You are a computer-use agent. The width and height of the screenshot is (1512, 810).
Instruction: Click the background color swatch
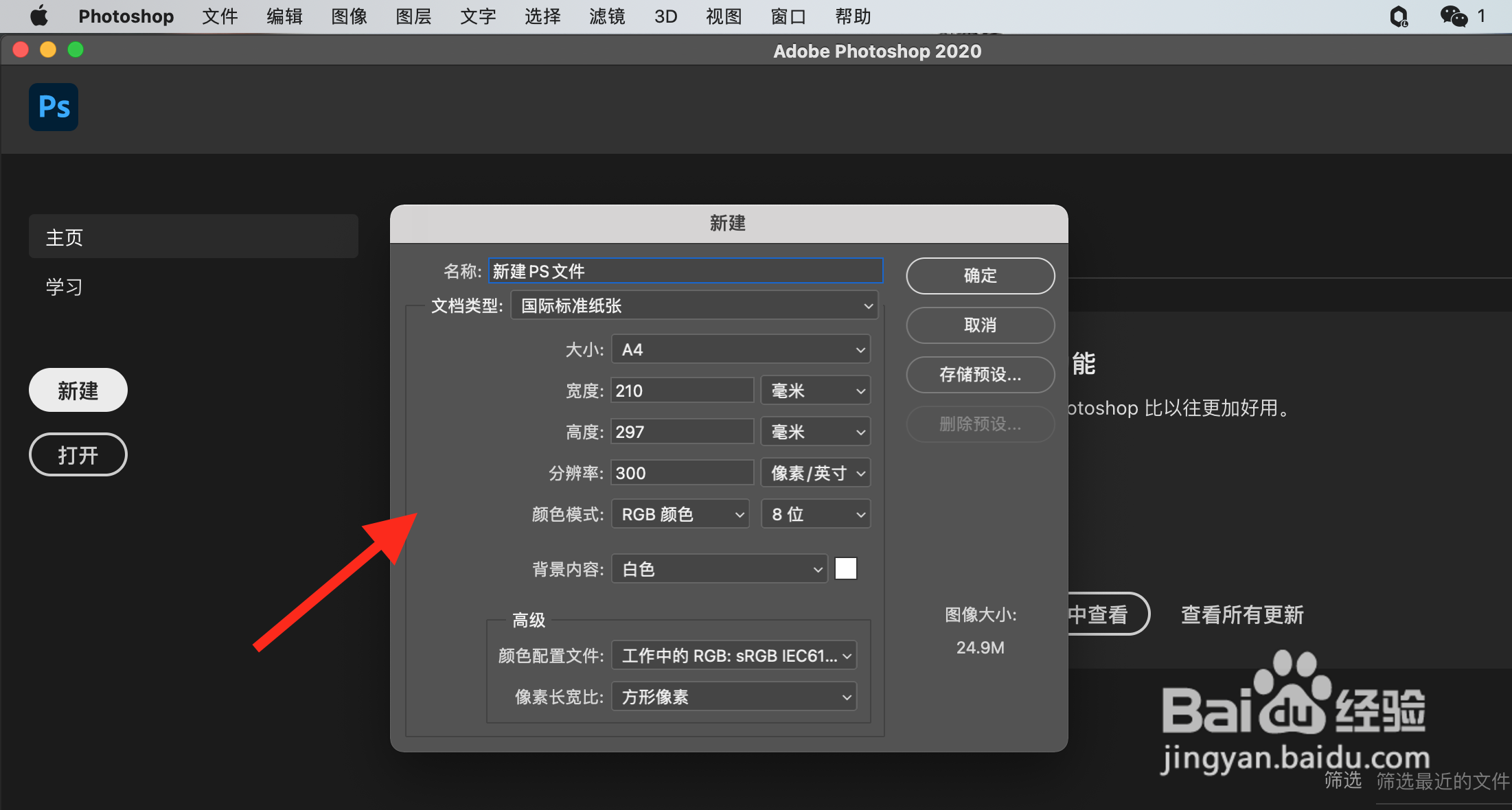[x=845, y=568]
